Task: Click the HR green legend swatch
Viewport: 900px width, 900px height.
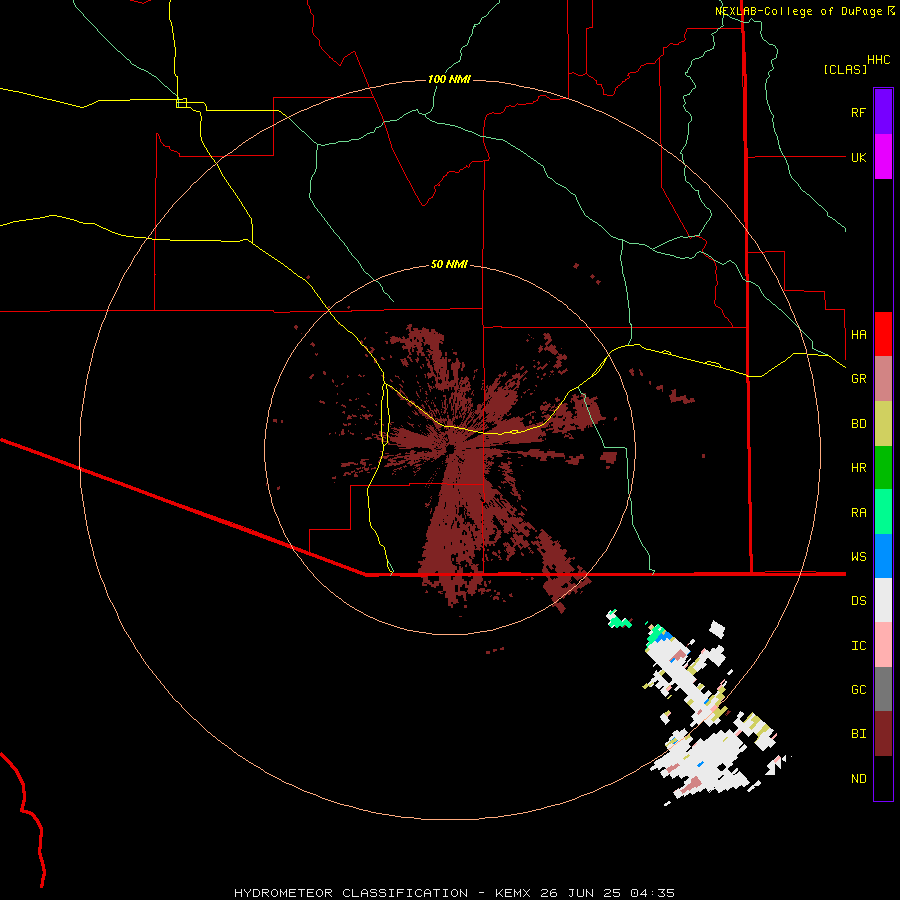Action: pyautogui.click(x=883, y=468)
